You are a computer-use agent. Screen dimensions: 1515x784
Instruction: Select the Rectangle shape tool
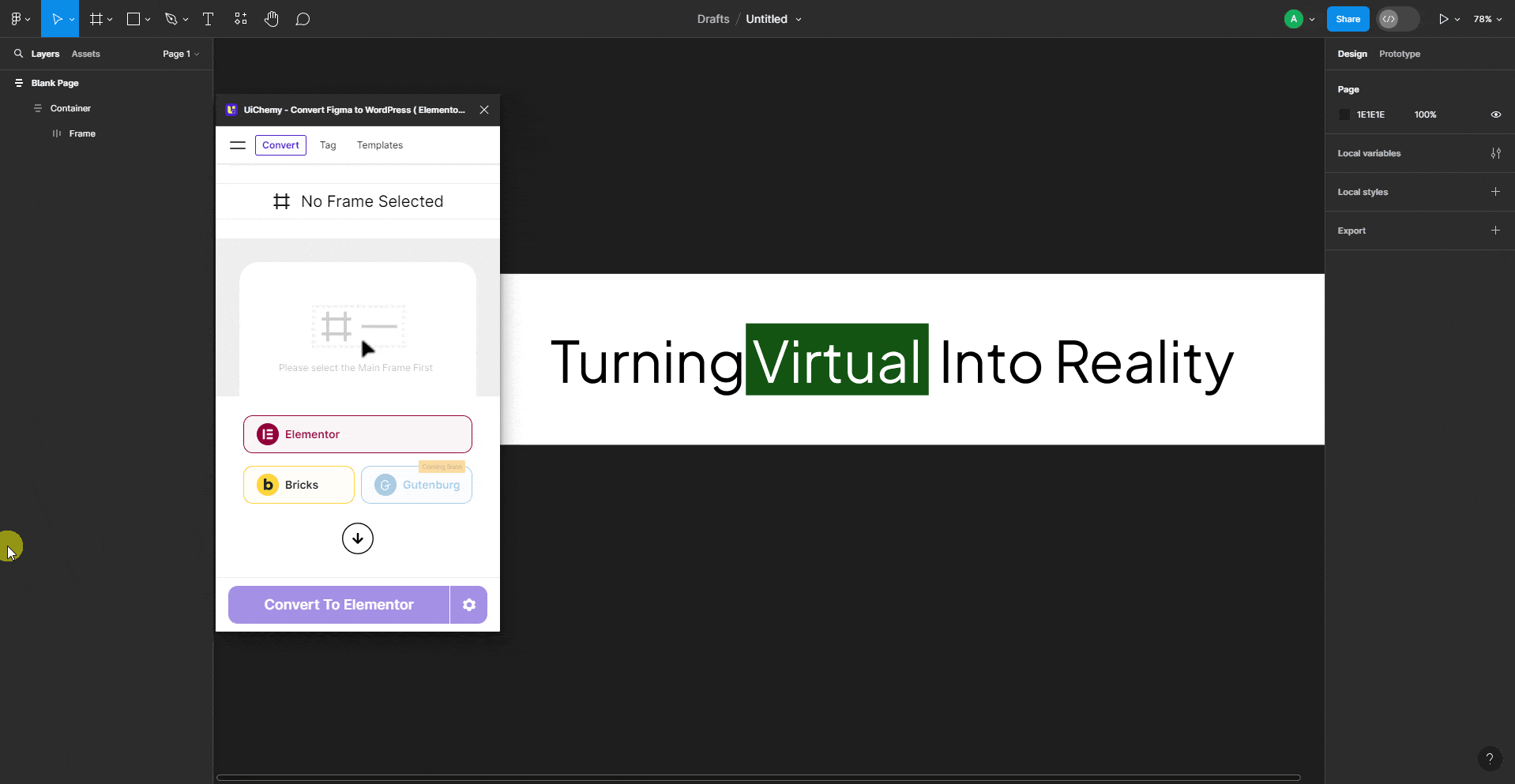(134, 18)
